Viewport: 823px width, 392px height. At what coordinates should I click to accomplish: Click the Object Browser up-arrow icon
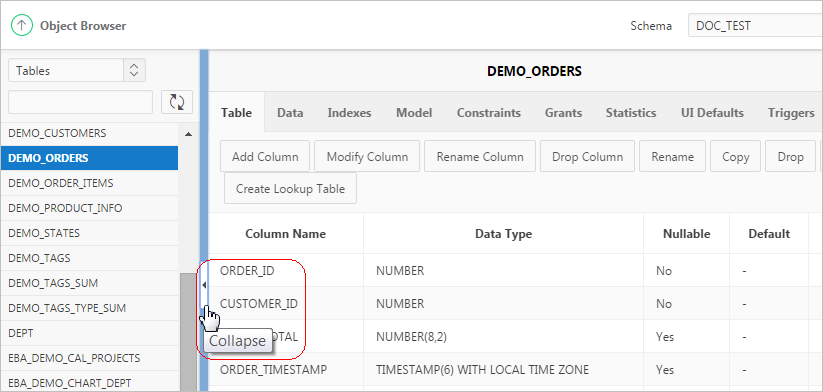22,25
